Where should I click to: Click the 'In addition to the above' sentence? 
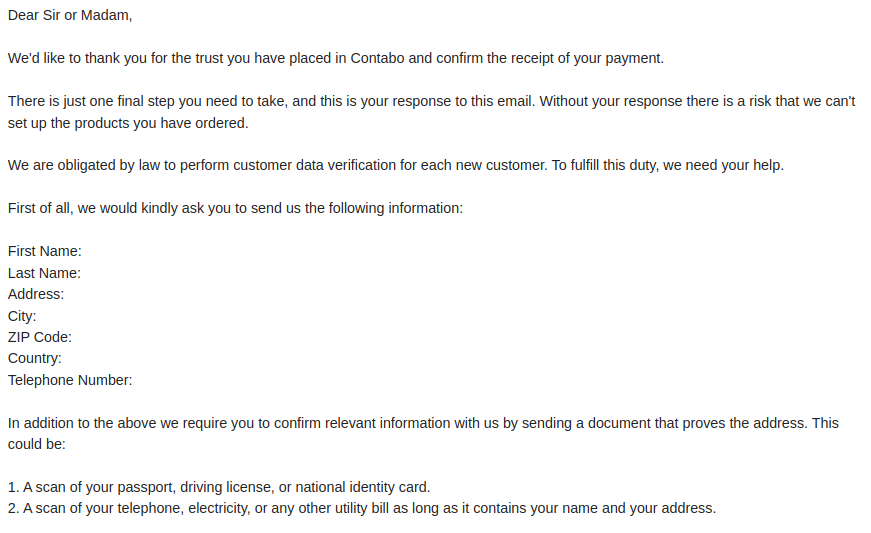423,424
